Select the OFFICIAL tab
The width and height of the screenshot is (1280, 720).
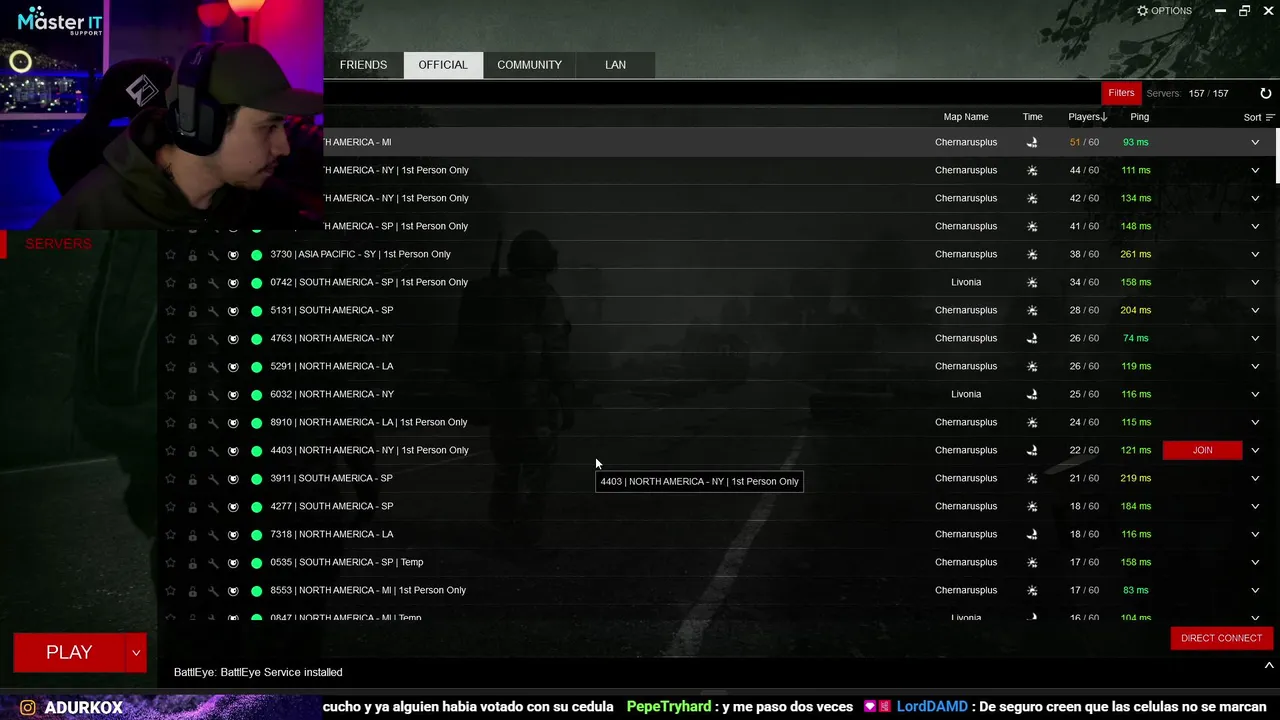pos(443,65)
